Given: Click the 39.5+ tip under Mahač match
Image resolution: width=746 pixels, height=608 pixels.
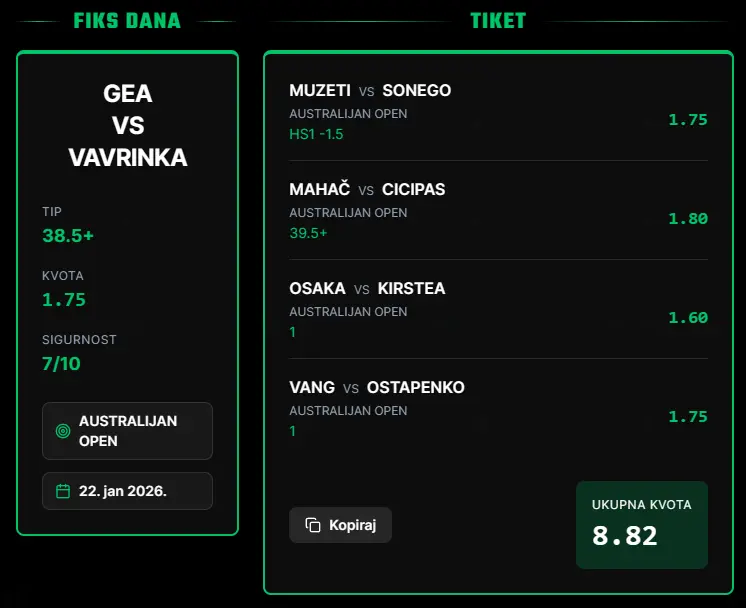Looking at the screenshot, I should coord(308,233).
